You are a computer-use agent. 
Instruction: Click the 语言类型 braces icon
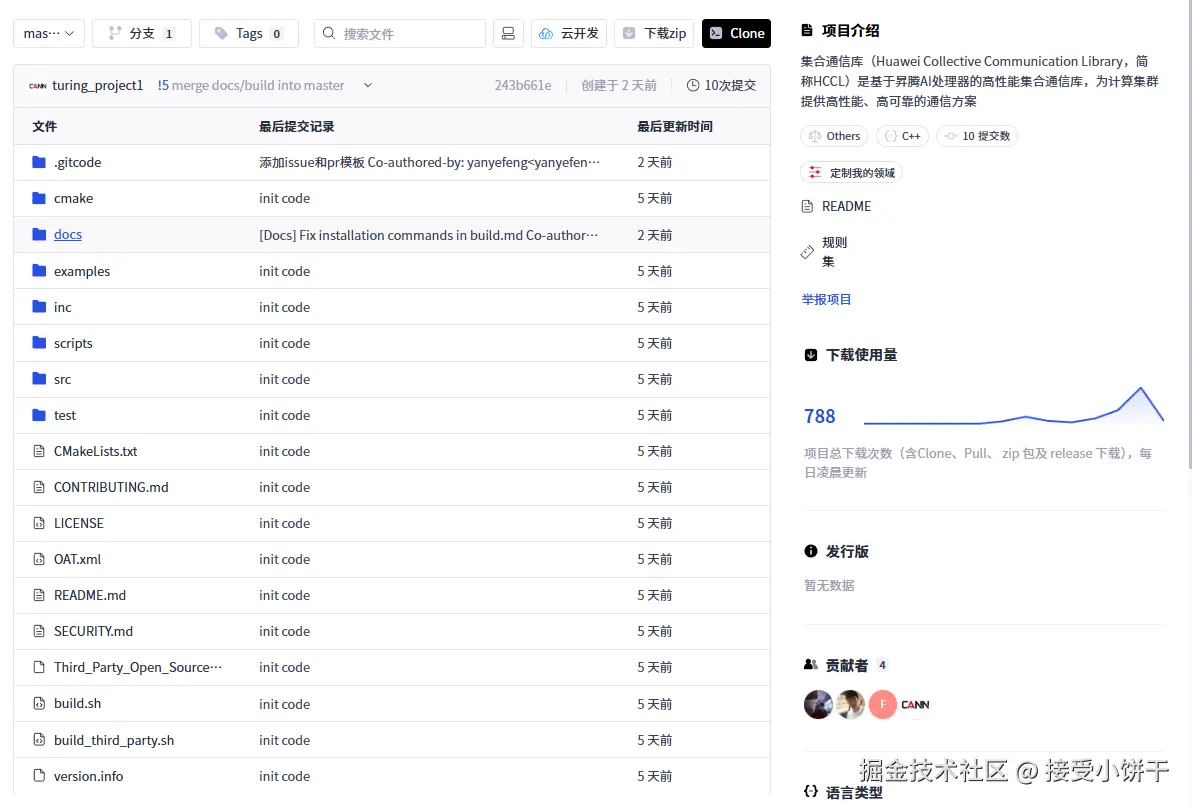[x=810, y=791]
